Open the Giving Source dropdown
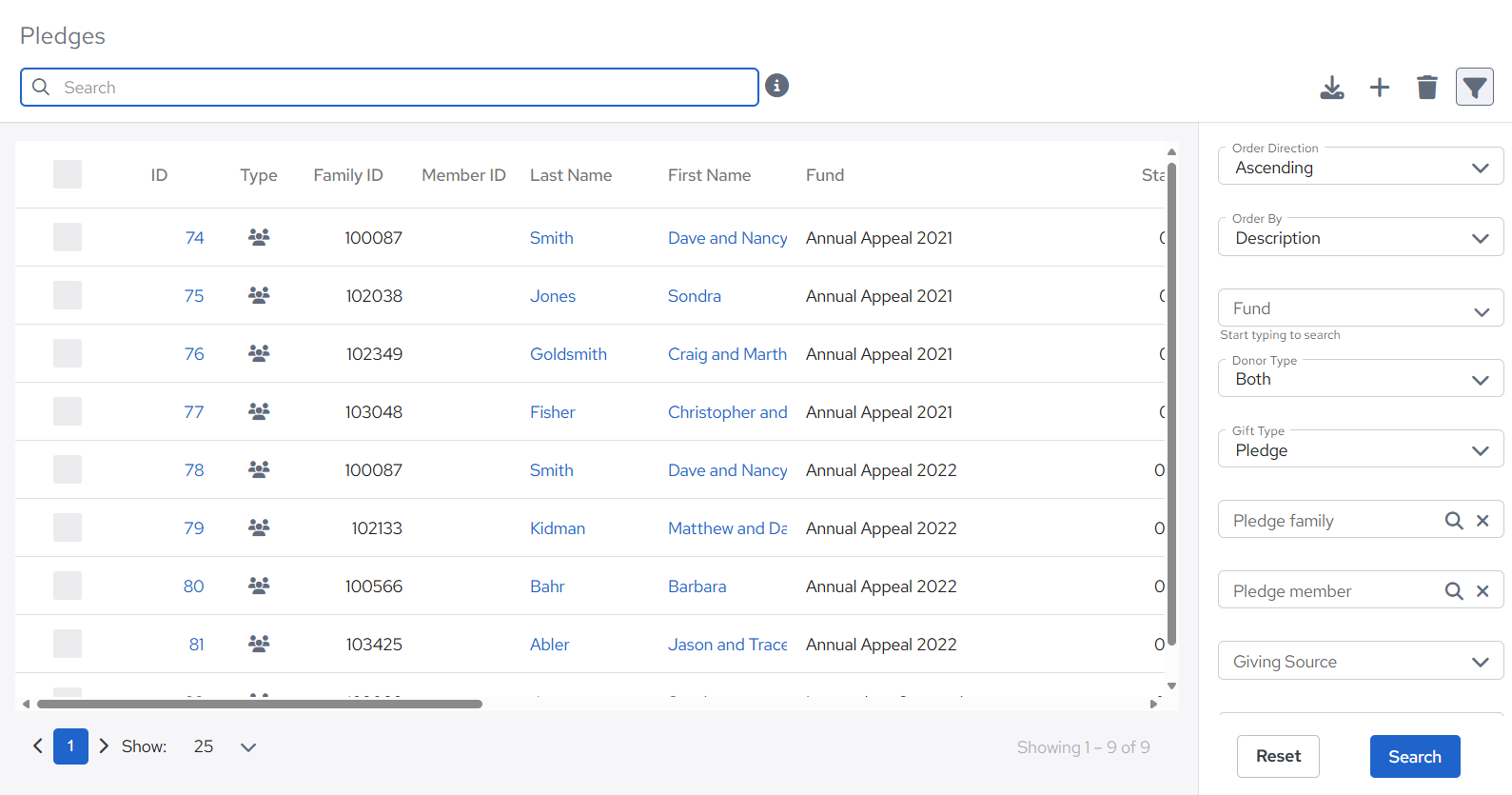 pyautogui.click(x=1361, y=662)
